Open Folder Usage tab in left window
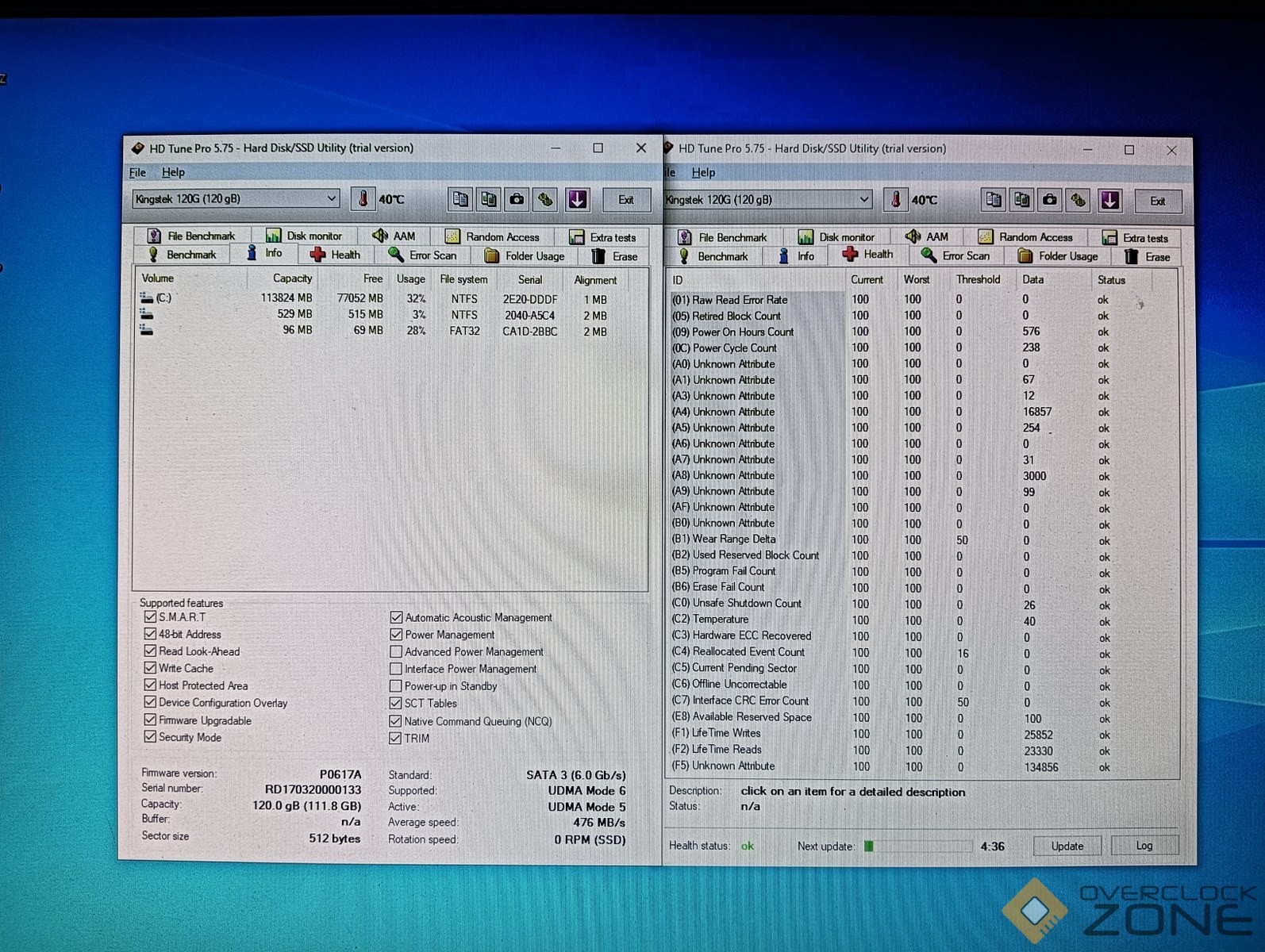The image size is (1265, 952). (x=525, y=255)
